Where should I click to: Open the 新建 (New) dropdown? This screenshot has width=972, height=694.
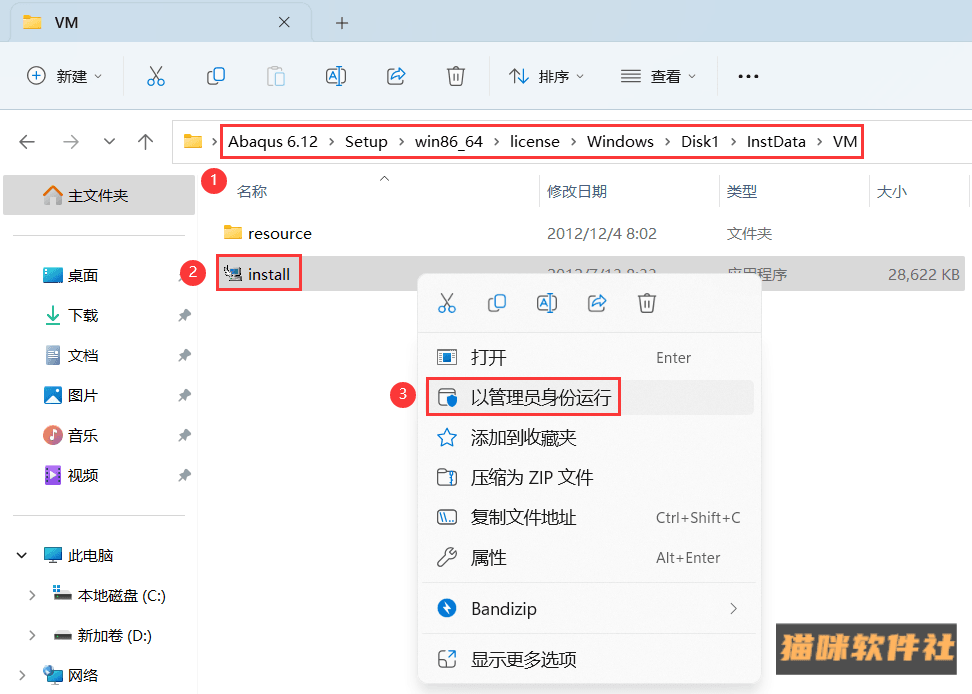click(x=64, y=76)
